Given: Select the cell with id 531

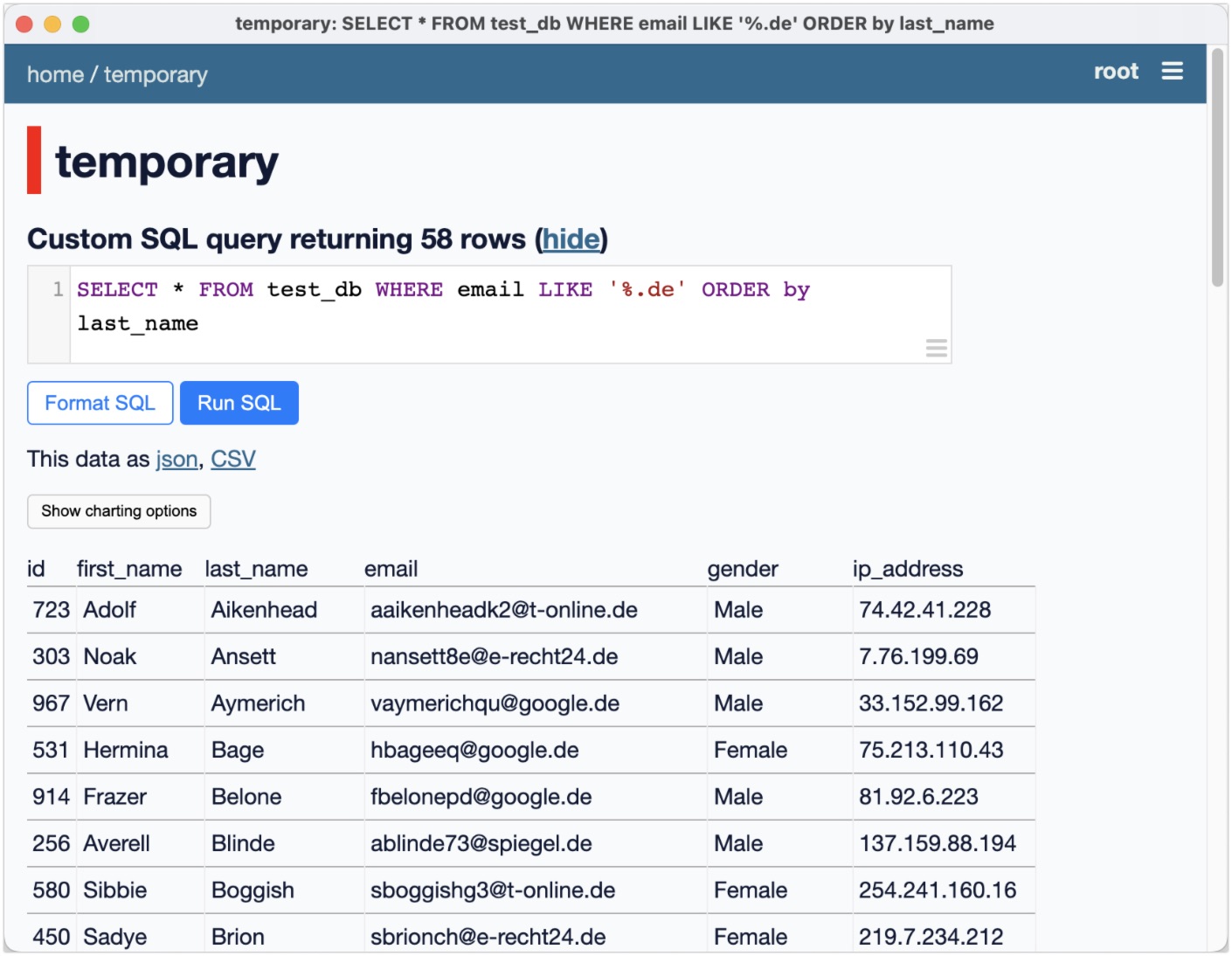Looking at the screenshot, I should (52, 750).
